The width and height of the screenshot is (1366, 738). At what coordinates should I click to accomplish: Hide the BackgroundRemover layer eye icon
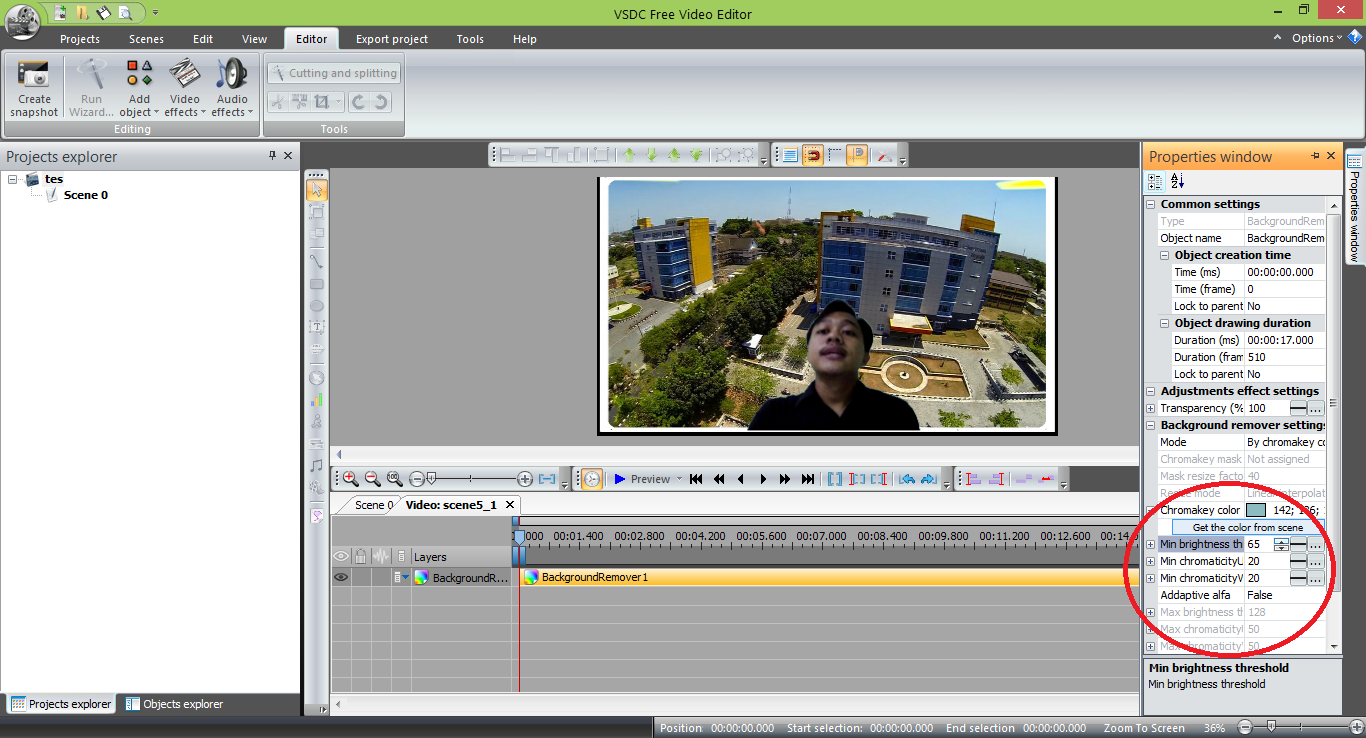(x=341, y=577)
